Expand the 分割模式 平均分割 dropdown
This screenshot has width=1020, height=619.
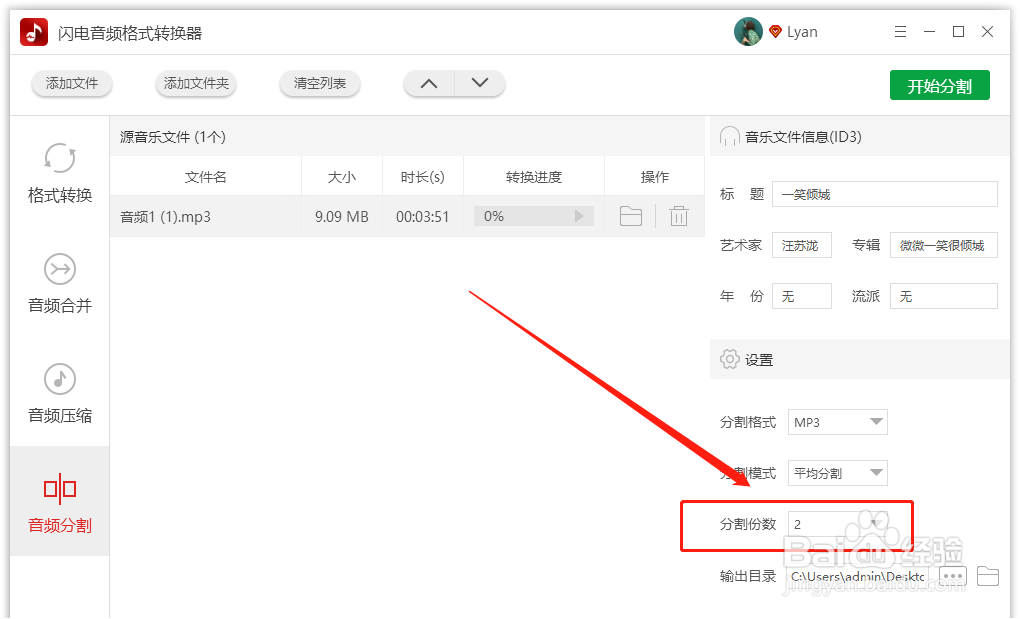[837, 472]
